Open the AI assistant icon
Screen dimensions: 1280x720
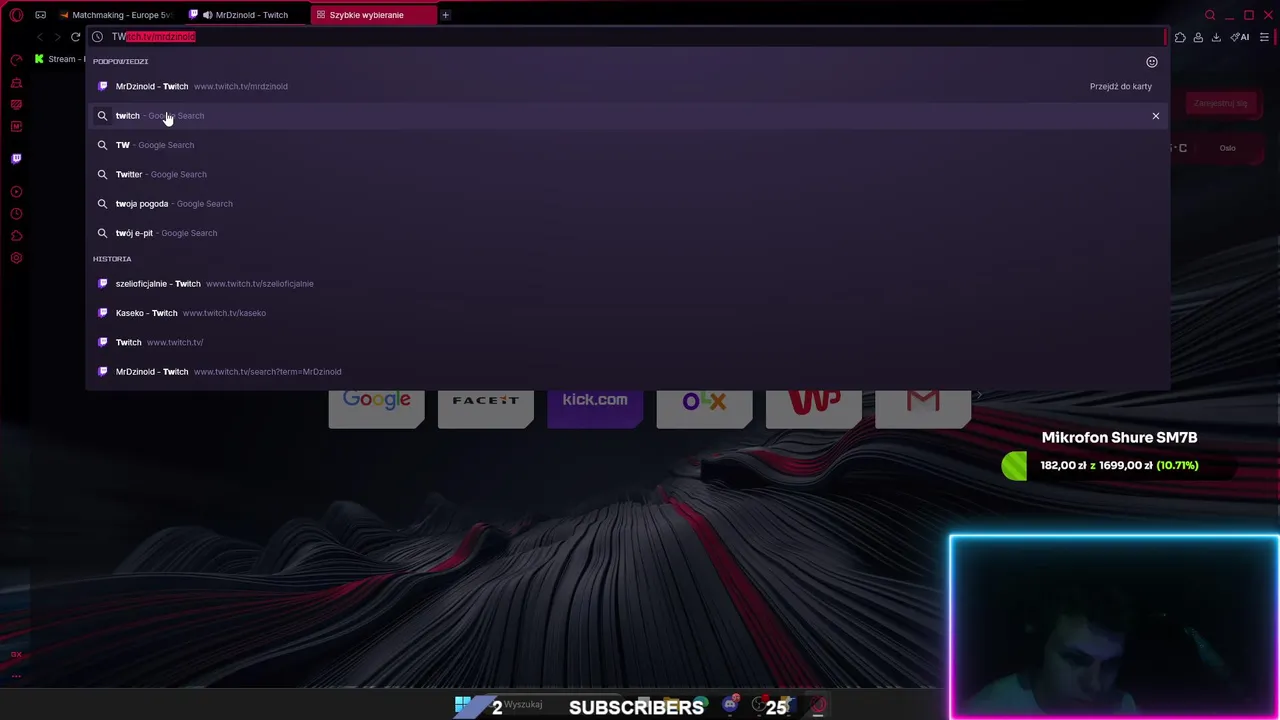pos(1240,37)
